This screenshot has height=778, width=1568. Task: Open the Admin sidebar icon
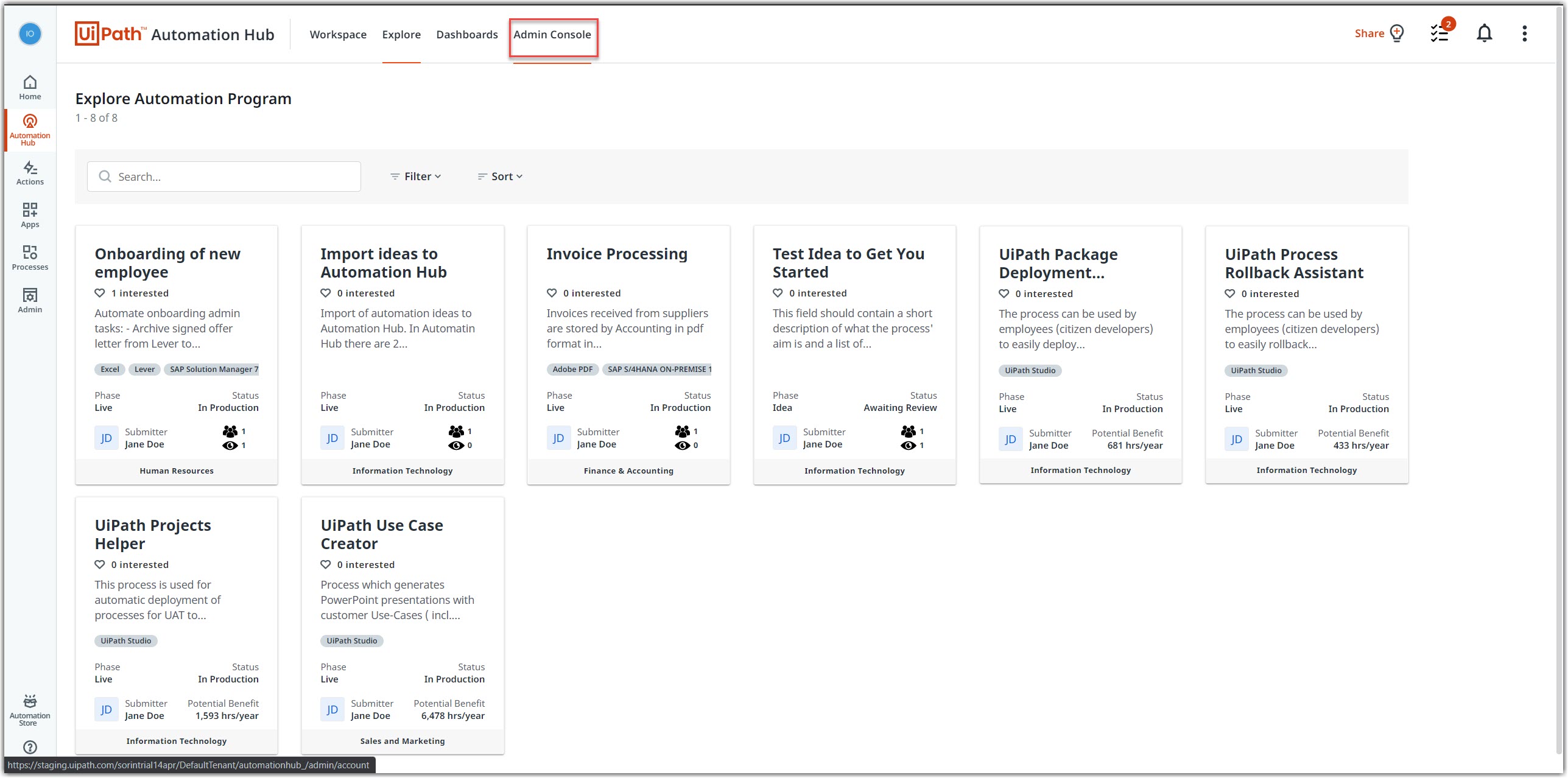point(30,300)
